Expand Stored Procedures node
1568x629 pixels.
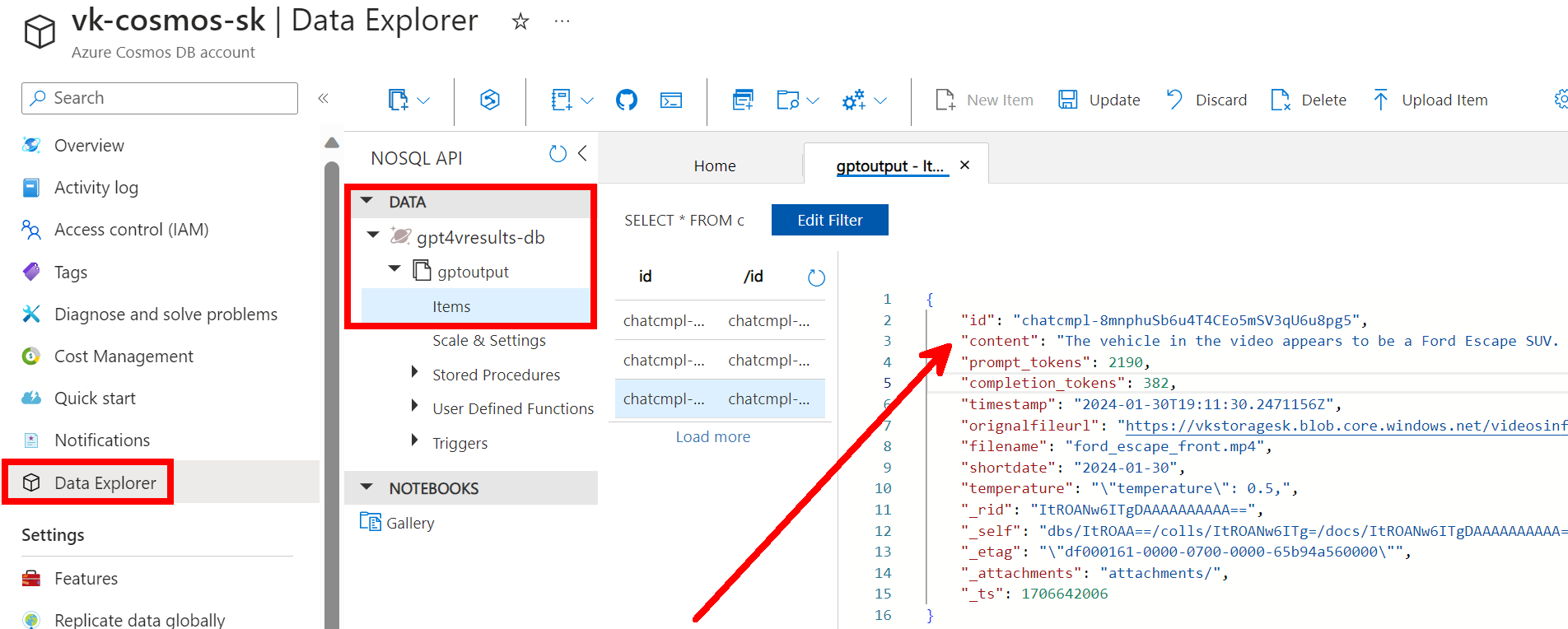(x=415, y=373)
